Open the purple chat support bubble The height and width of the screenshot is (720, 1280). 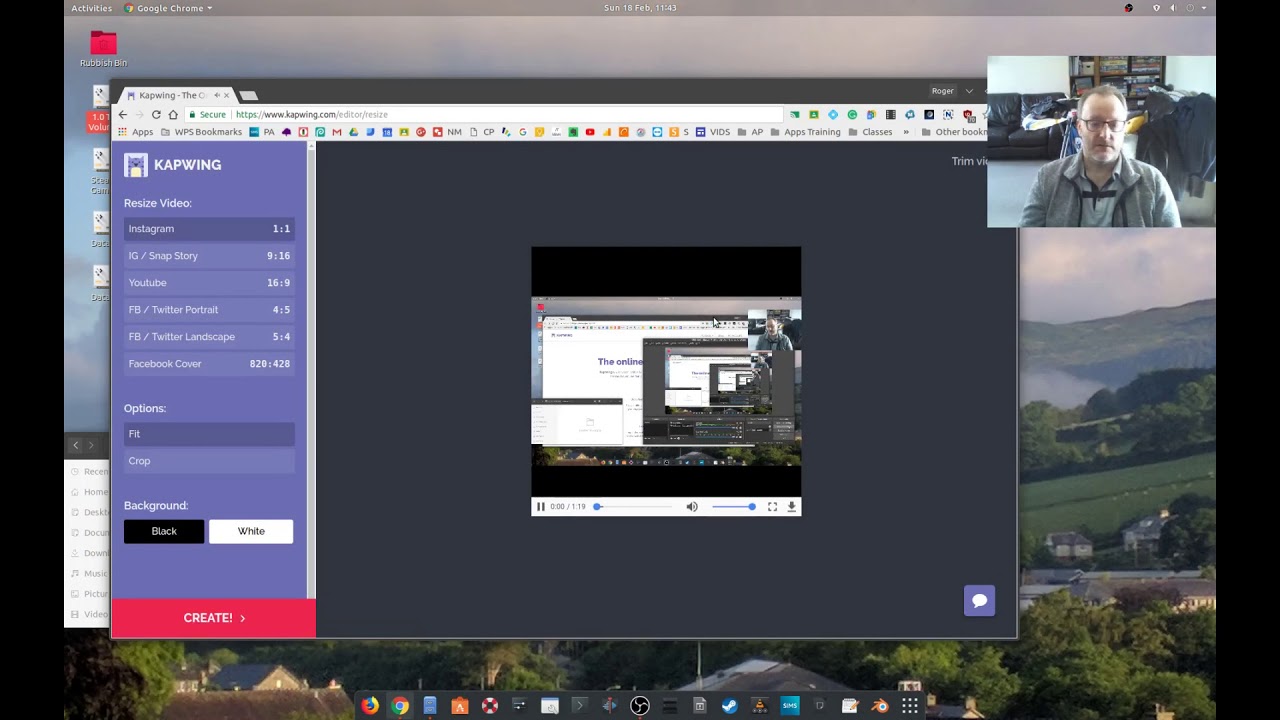coord(979,601)
